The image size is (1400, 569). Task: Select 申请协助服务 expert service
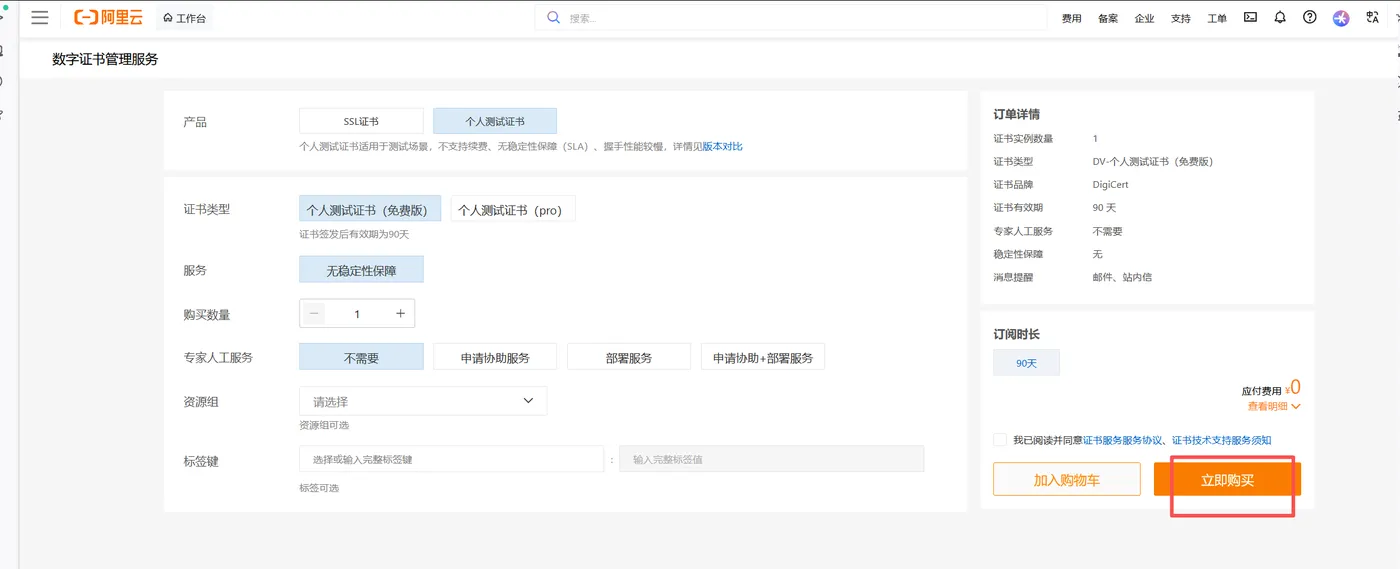pos(495,357)
